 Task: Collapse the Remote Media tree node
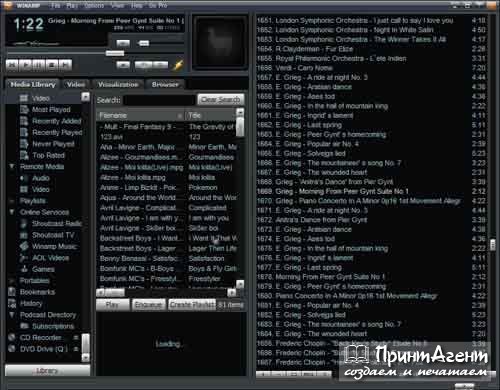click(12, 166)
